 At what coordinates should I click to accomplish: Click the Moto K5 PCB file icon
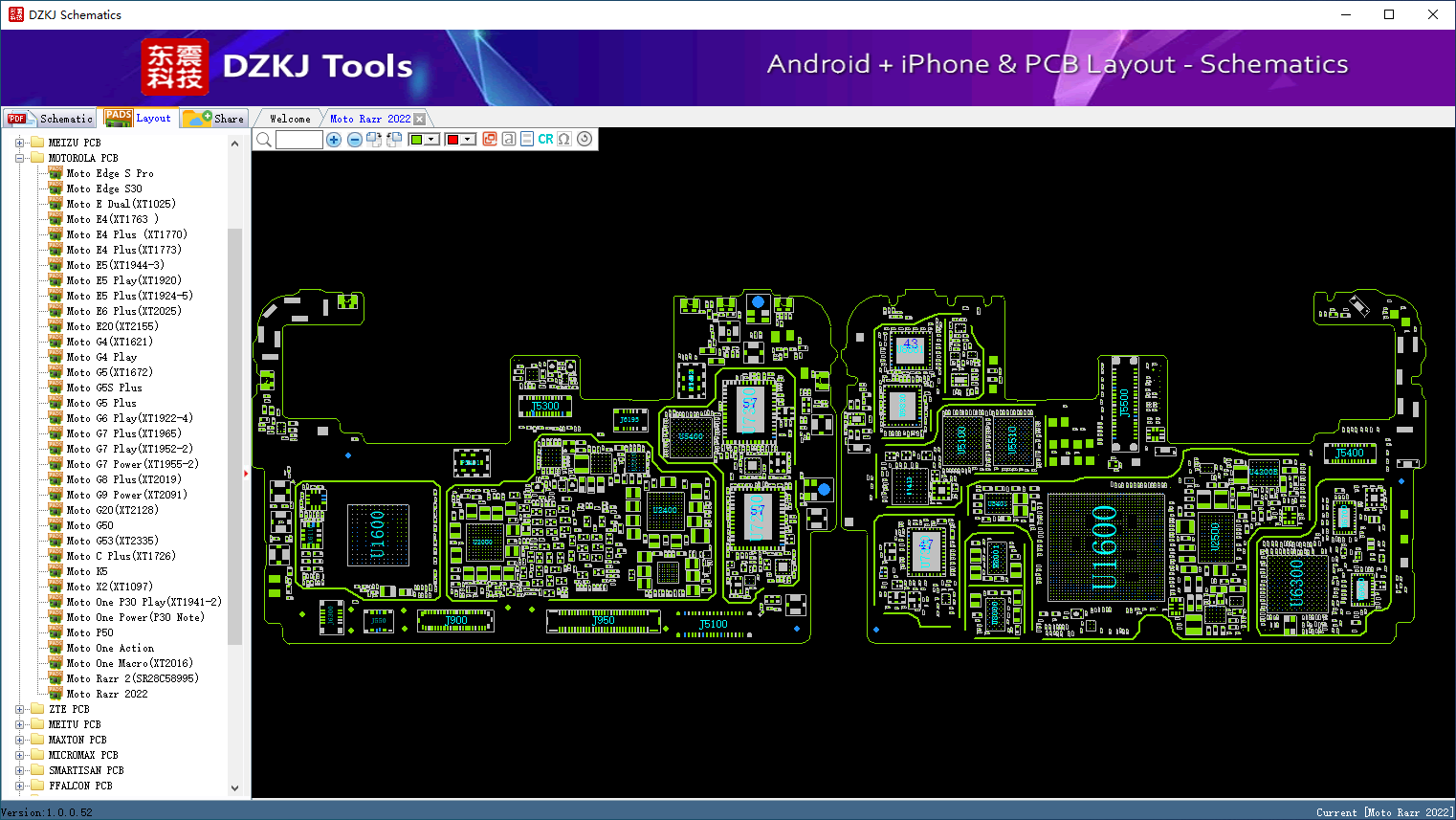(55, 571)
